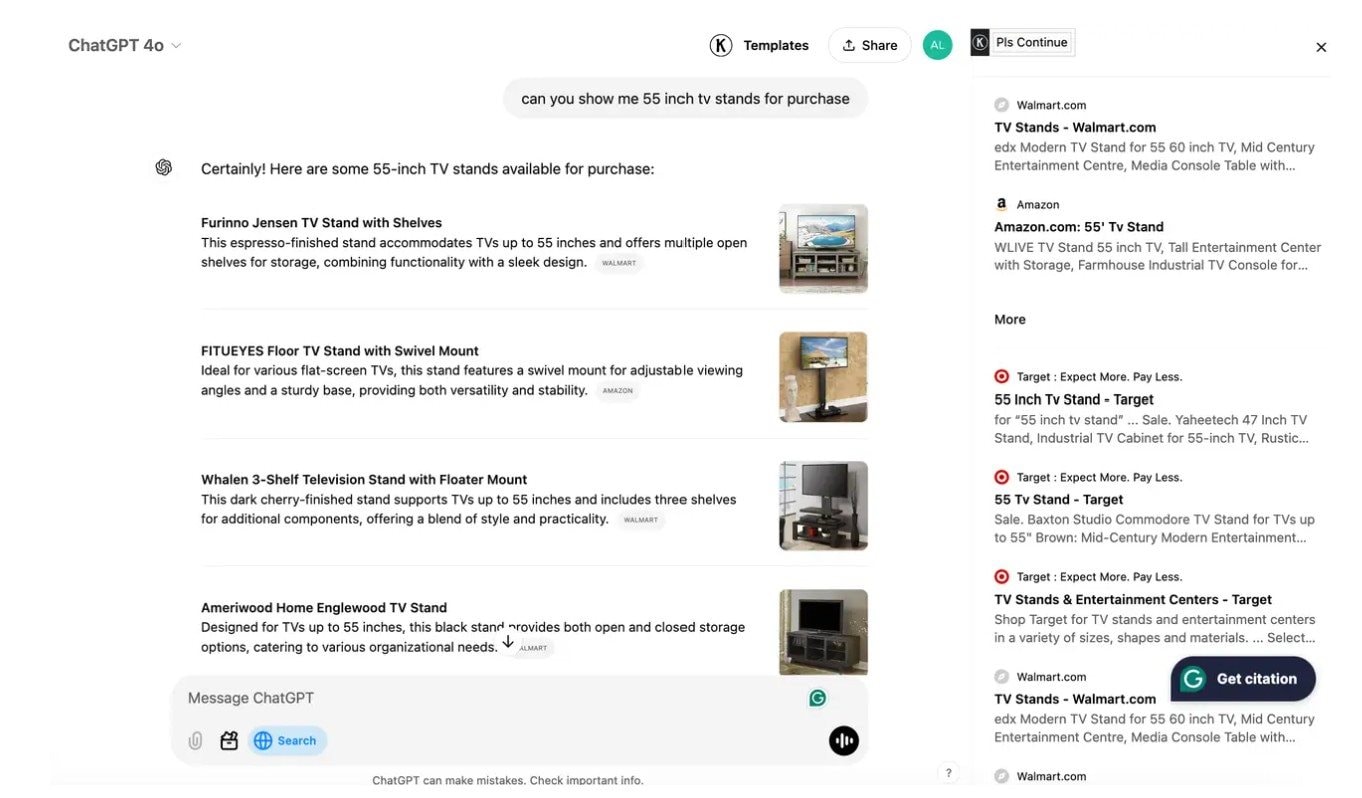Click Walmart citation chip on Whalen entry
The width and height of the screenshot is (1362, 798).
point(641,520)
